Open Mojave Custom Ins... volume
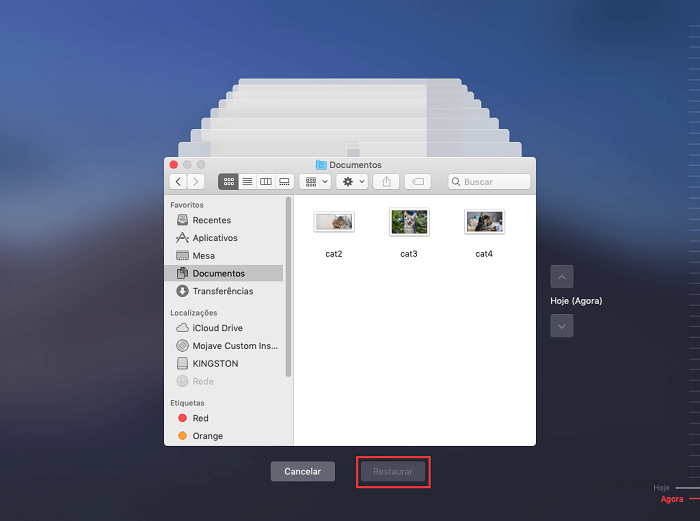The image size is (700, 521). 224,346
